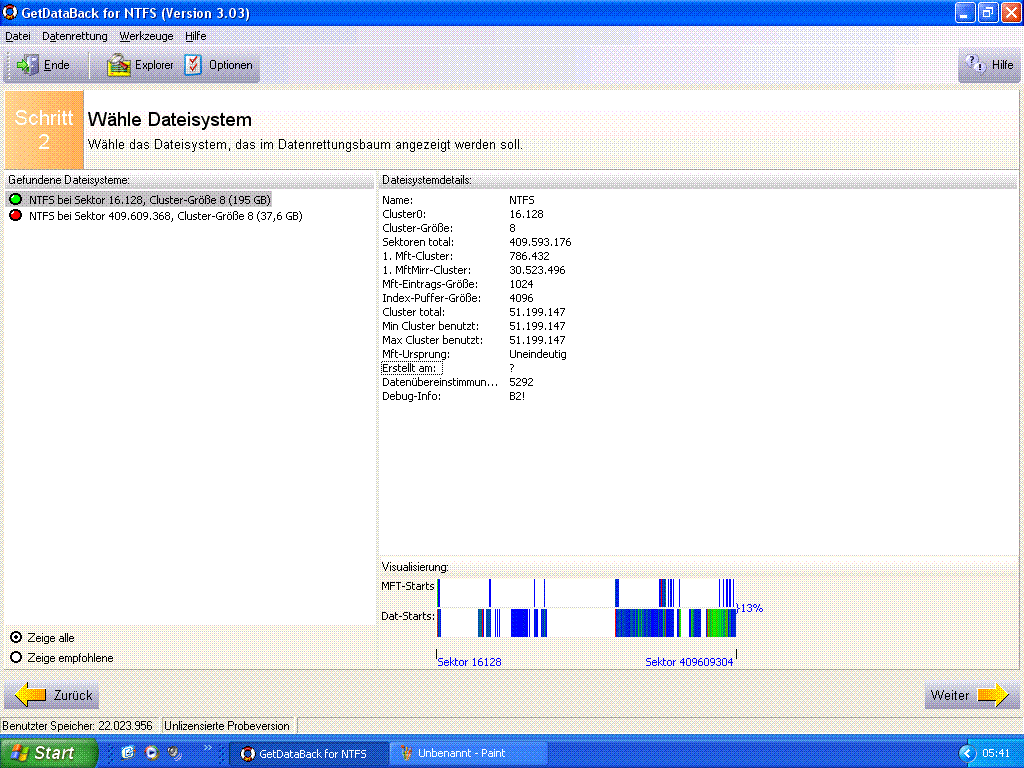The height and width of the screenshot is (768, 1024).
Task: Click the Dateisystemdetails header
Action: (x=697, y=180)
